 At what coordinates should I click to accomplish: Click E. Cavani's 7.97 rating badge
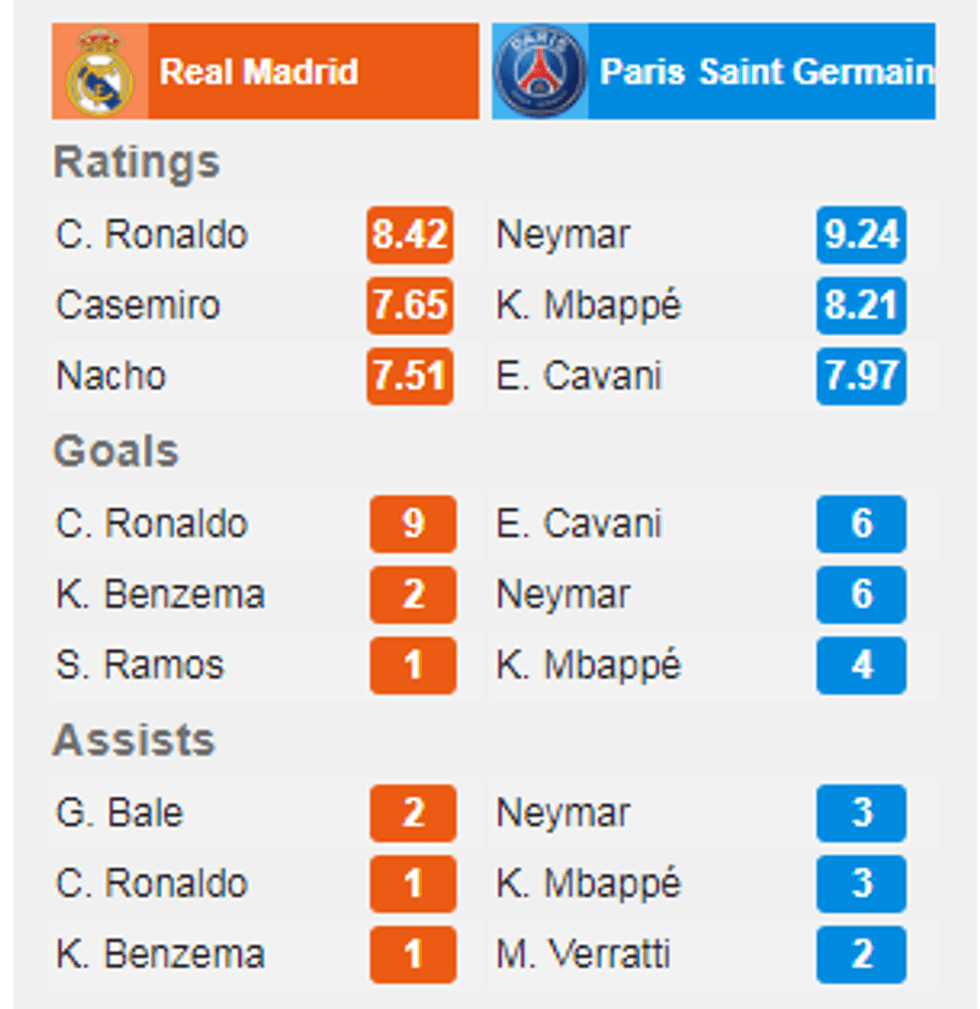(861, 376)
